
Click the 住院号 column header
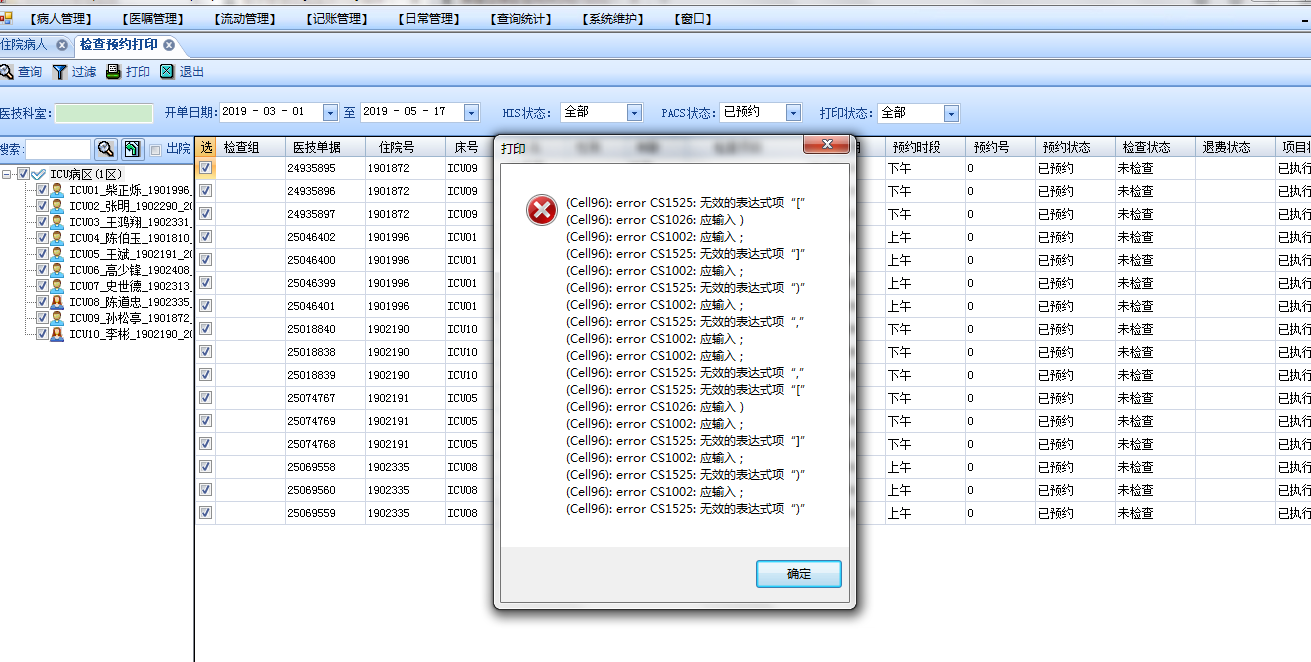pos(405,147)
